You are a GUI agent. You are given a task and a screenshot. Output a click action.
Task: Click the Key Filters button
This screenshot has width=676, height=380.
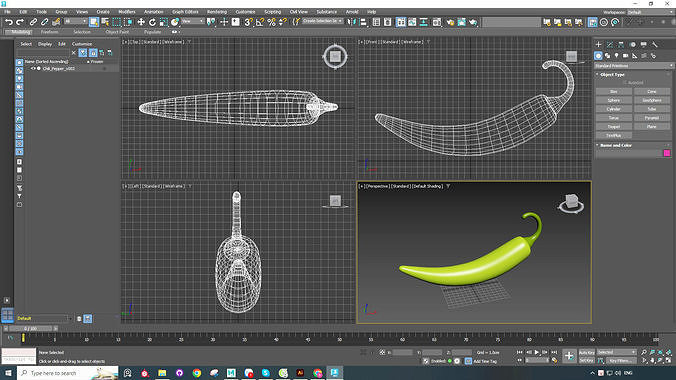[x=621, y=361]
